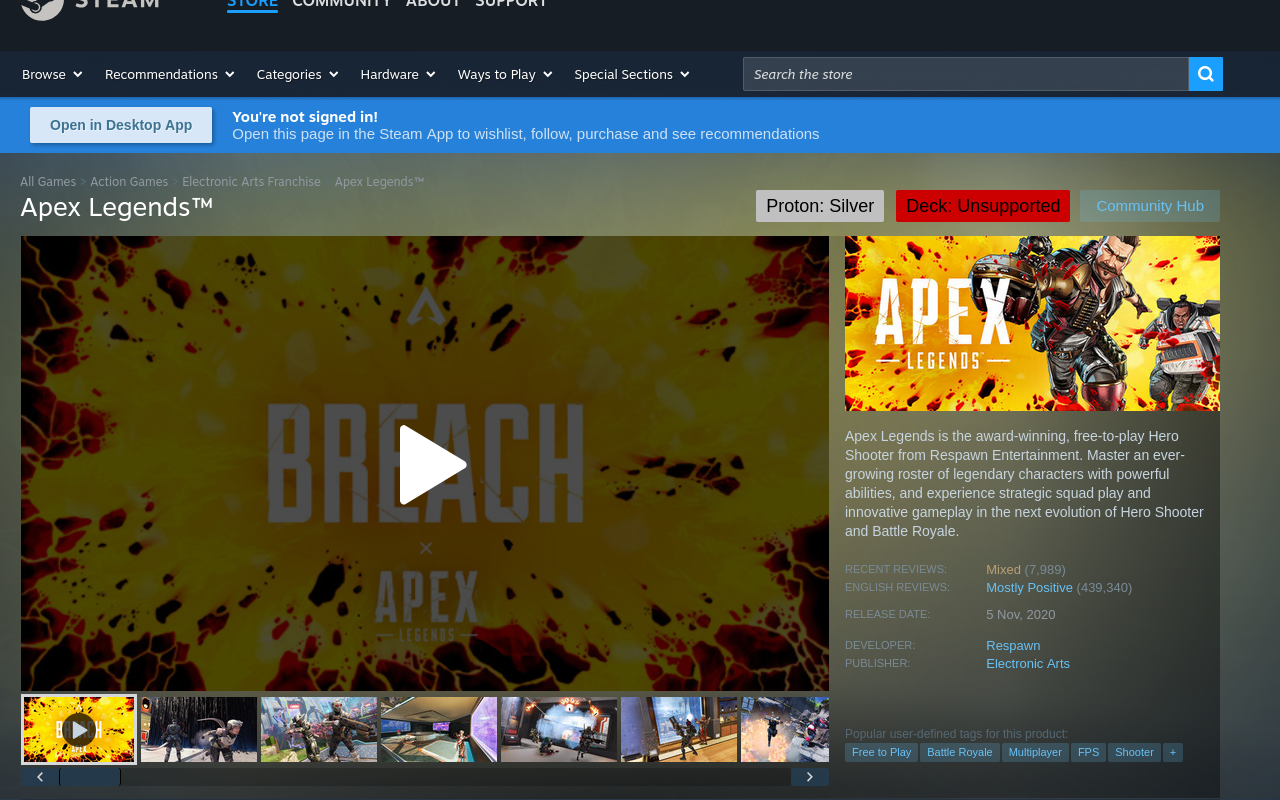
Task: Click the You're not signed in! notice
Action: coord(305,117)
